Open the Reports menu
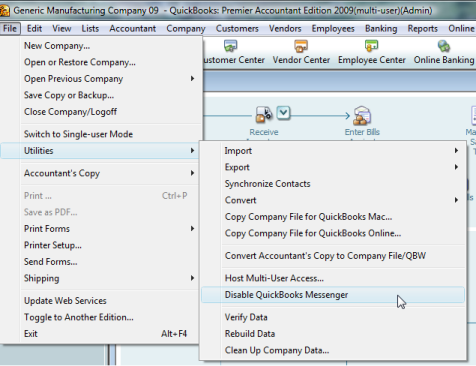The image size is (476, 366). 422,29
